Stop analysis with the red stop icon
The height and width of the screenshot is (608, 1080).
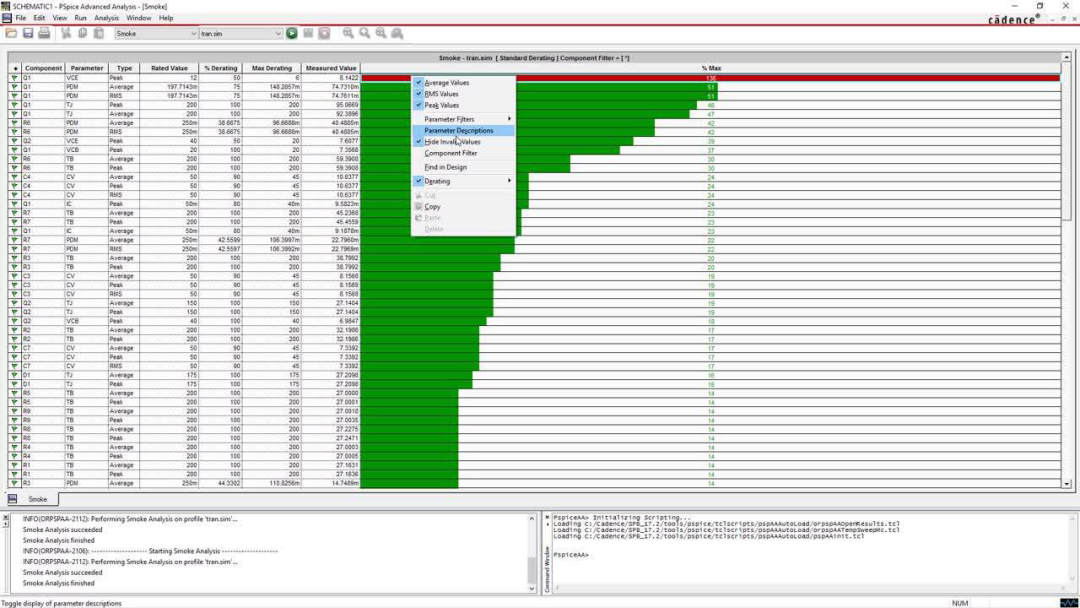[x=324, y=33]
